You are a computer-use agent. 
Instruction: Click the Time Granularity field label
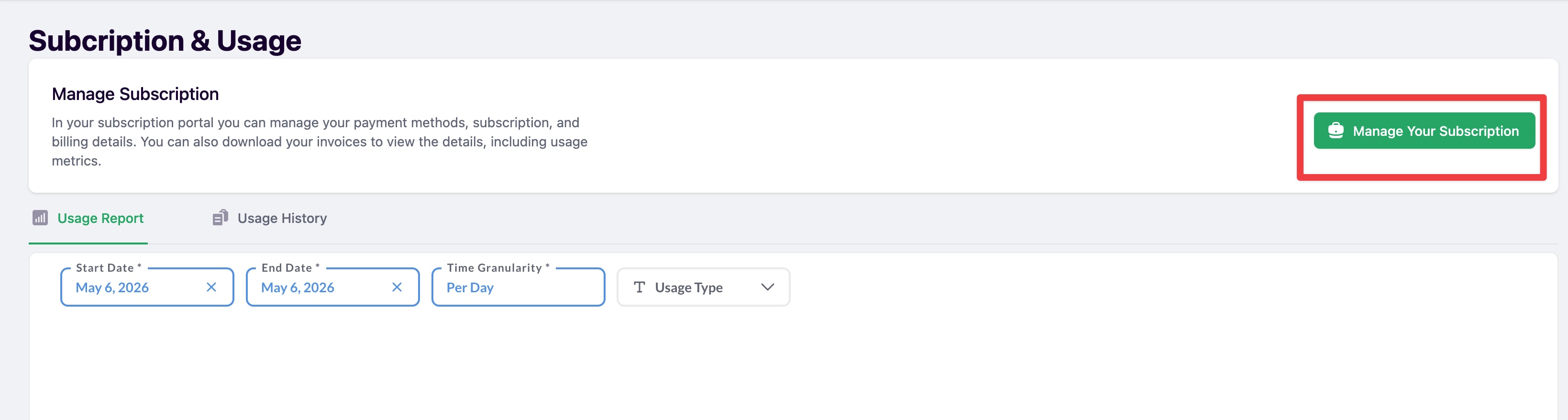498,268
